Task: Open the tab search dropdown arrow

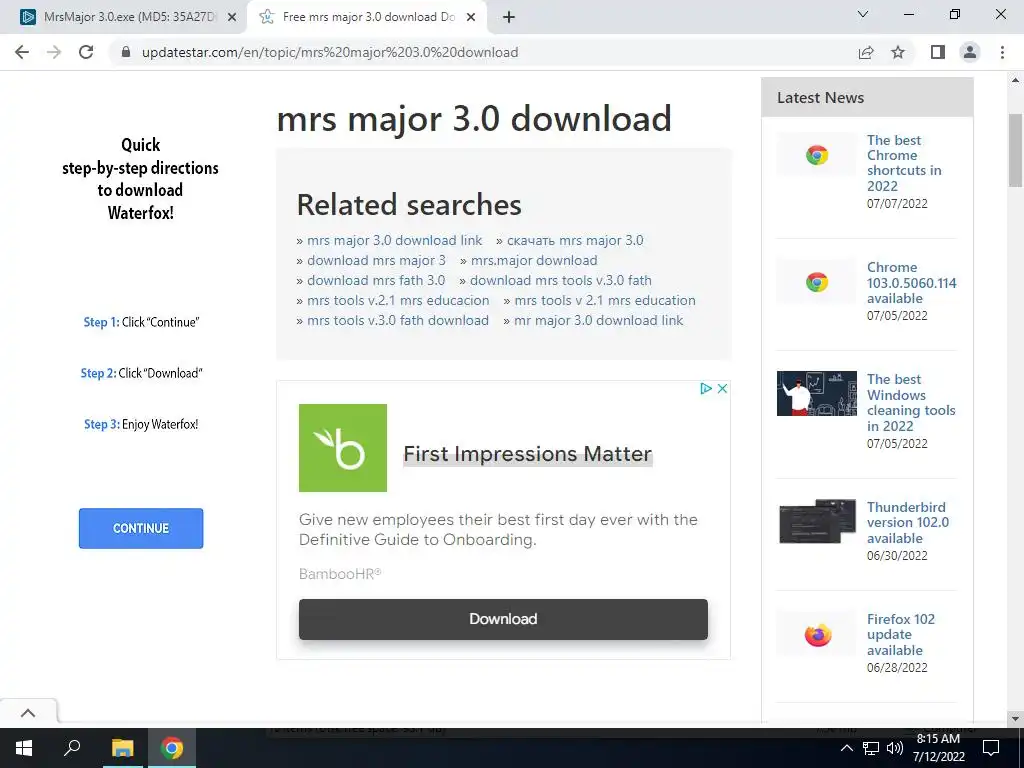Action: (863, 14)
